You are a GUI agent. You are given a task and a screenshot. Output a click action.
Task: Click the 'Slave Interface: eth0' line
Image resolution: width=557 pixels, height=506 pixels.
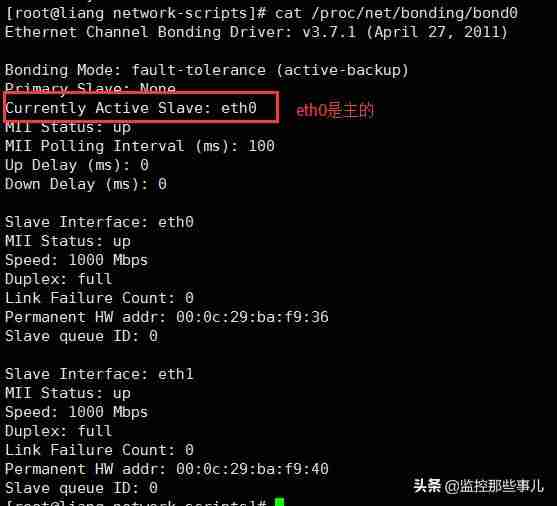99,222
